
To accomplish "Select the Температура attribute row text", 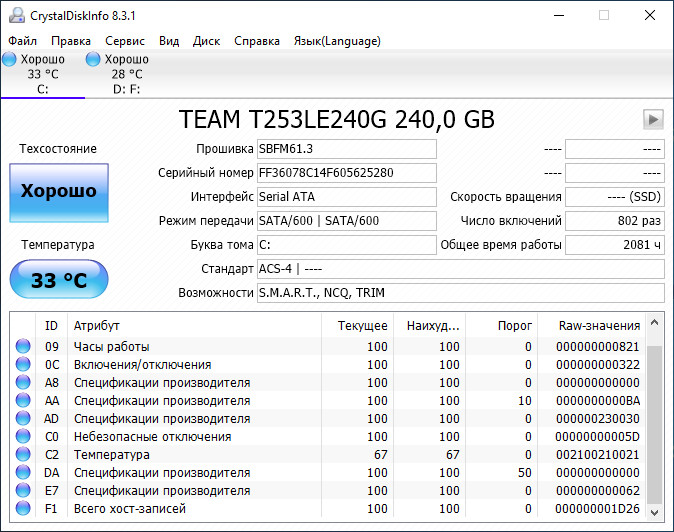I will point(112,455).
